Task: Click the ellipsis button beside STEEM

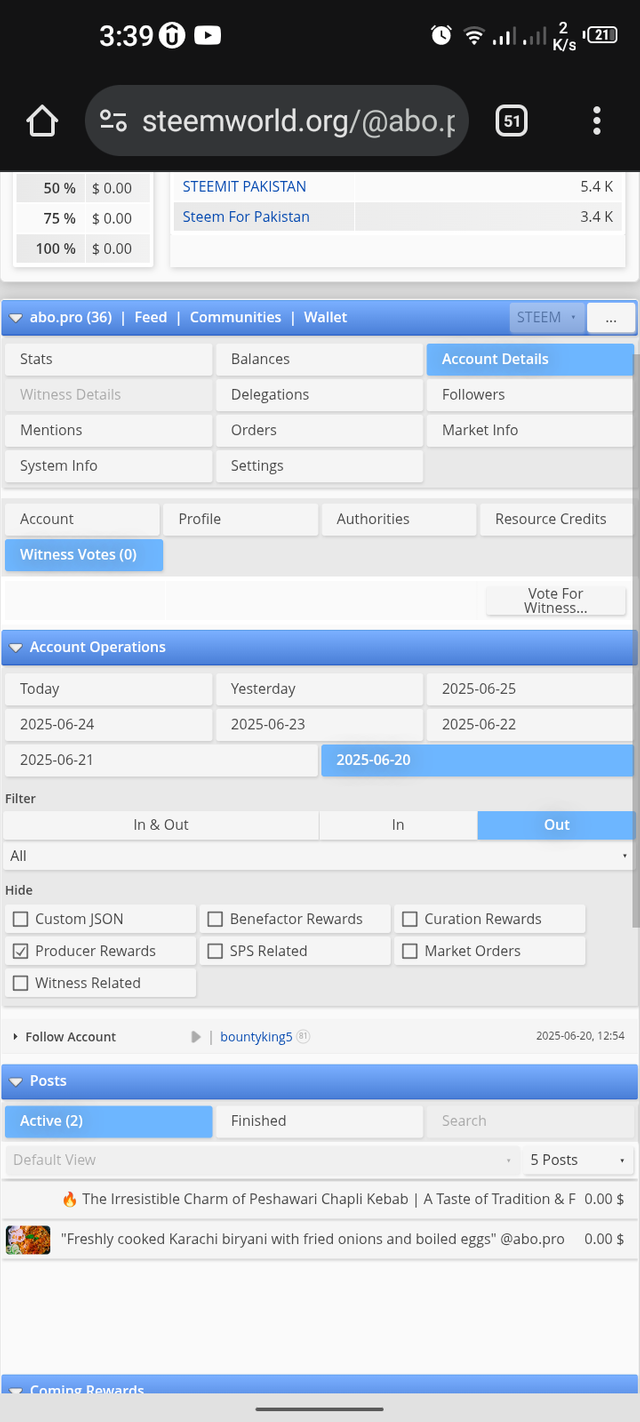Action: point(611,318)
